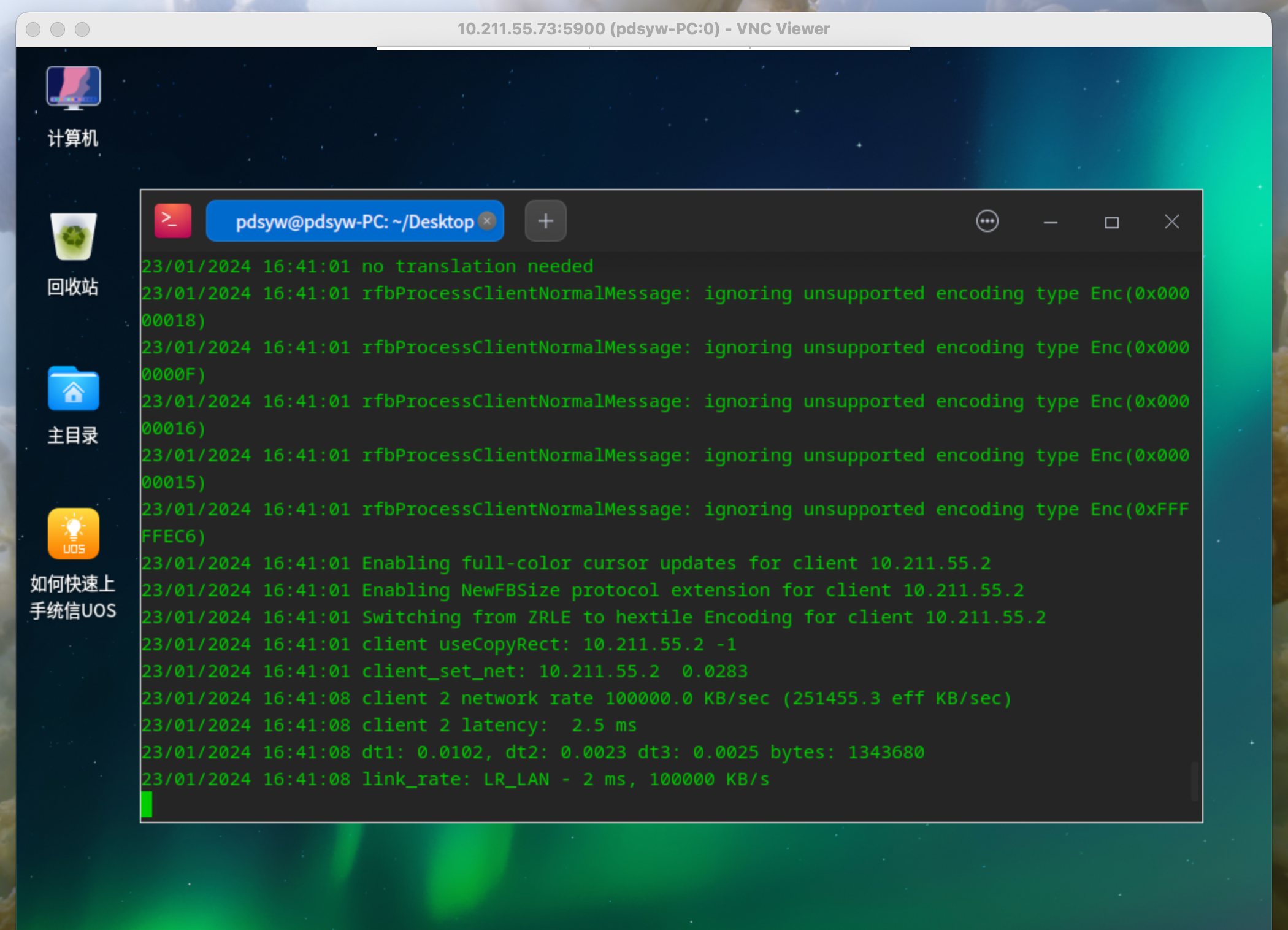Minimize the VNC Viewer window

click(58, 29)
